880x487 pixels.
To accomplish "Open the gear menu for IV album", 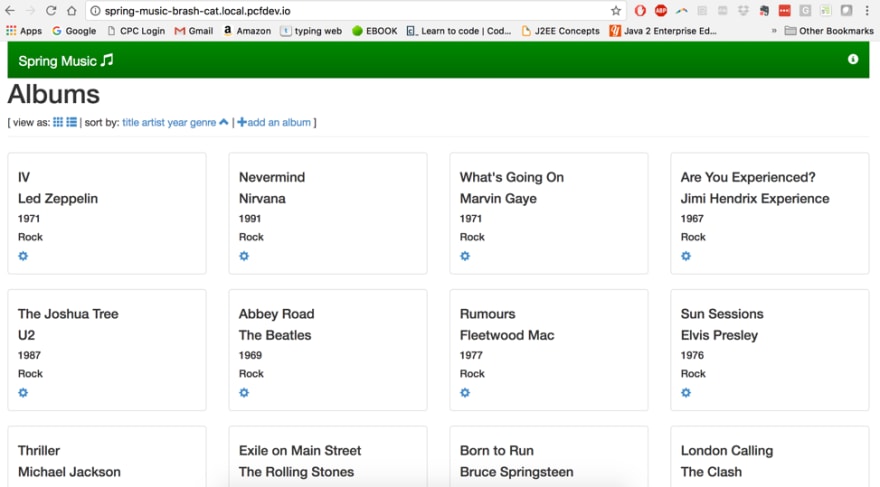I will point(23,256).
